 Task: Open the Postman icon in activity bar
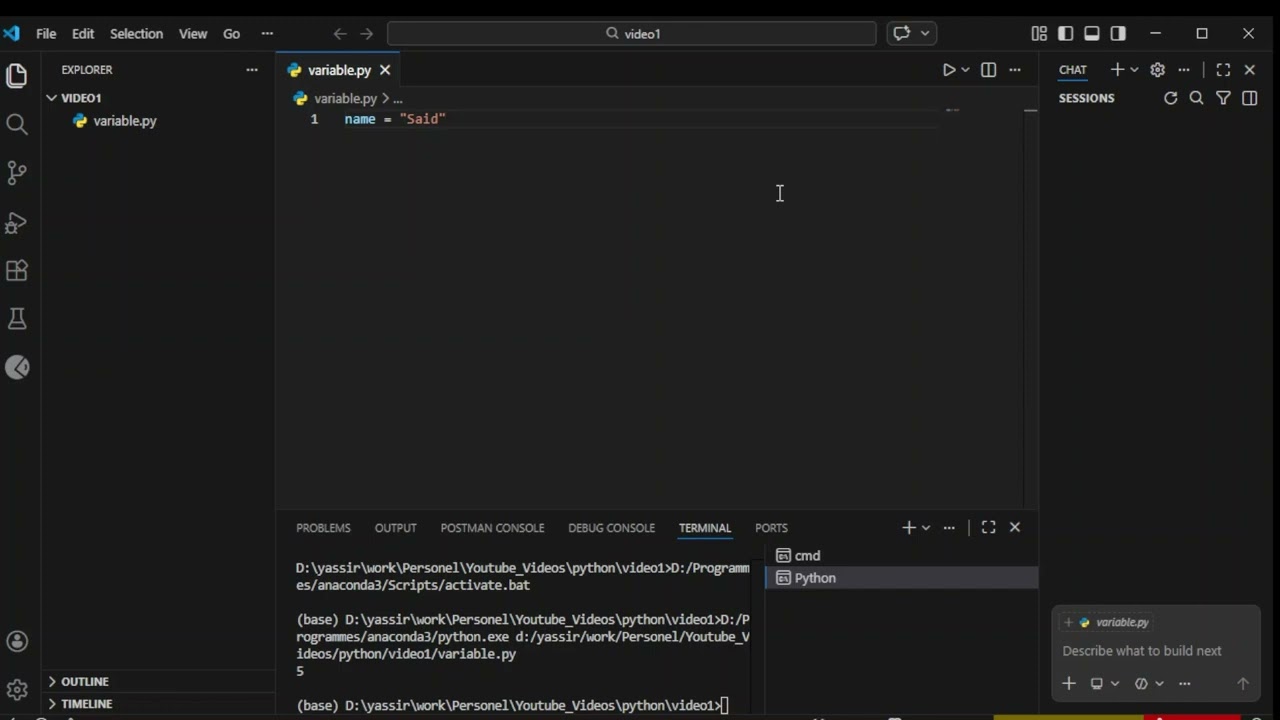click(x=17, y=367)
